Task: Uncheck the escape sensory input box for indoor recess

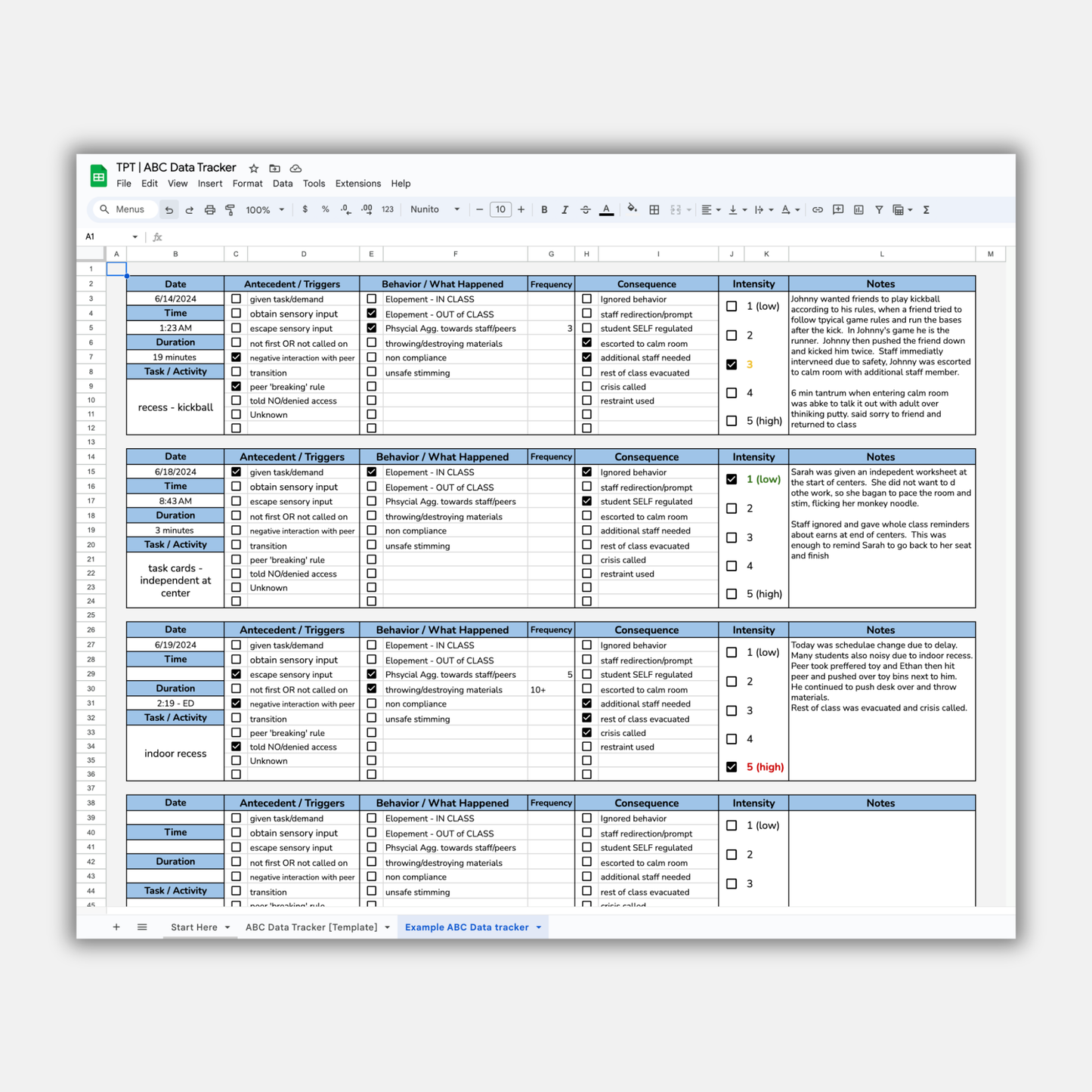Action: click(236, 674)
